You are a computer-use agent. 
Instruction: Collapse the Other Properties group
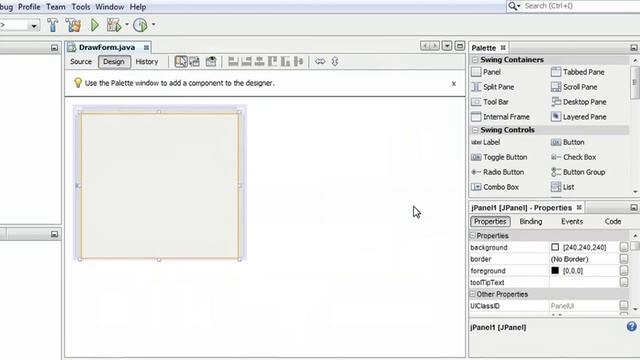(473, 294)
